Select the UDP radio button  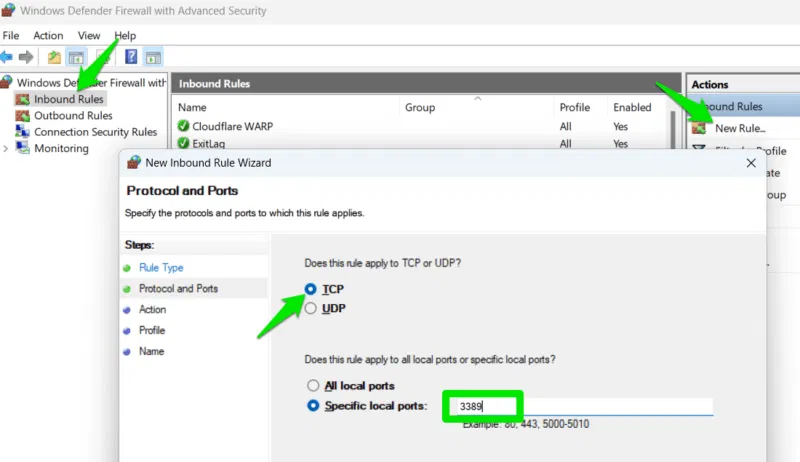(311, 309)
